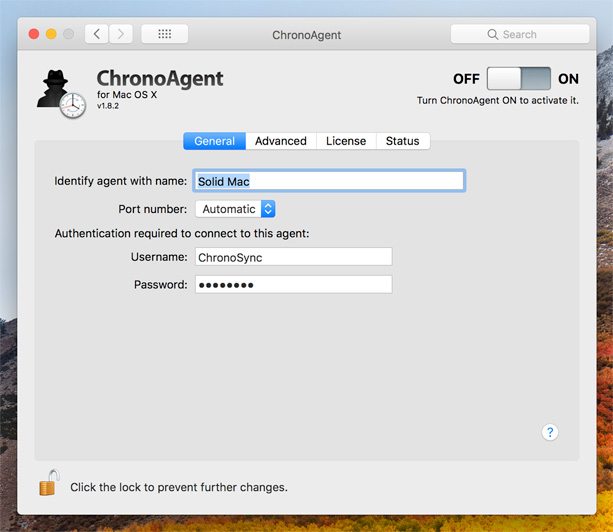Click 'Turn ChronoAgent ON to activate it.' text
The width and height of the screenshot is (613, 532).
[x=498, y=100]
